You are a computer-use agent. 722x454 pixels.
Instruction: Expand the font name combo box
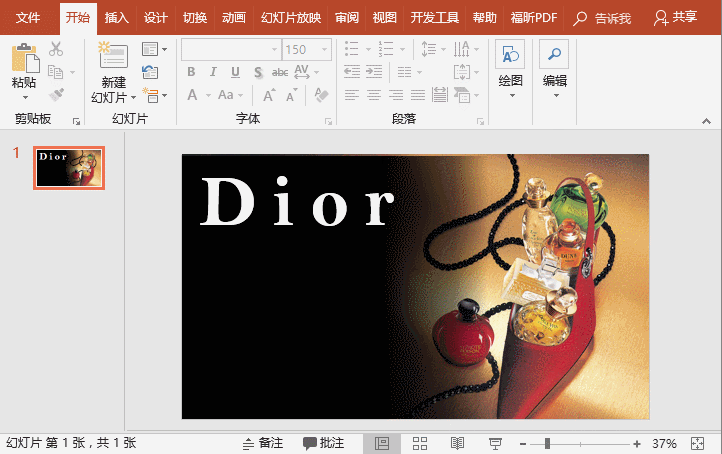[273, 49]
